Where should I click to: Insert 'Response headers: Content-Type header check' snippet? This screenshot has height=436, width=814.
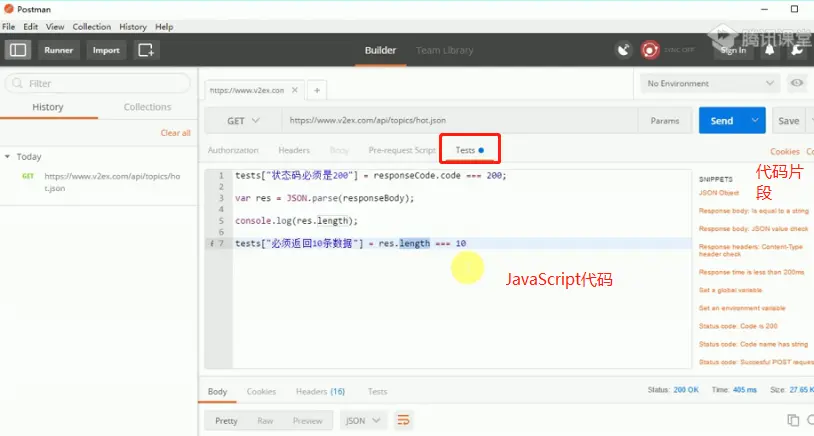click(751, 250)
